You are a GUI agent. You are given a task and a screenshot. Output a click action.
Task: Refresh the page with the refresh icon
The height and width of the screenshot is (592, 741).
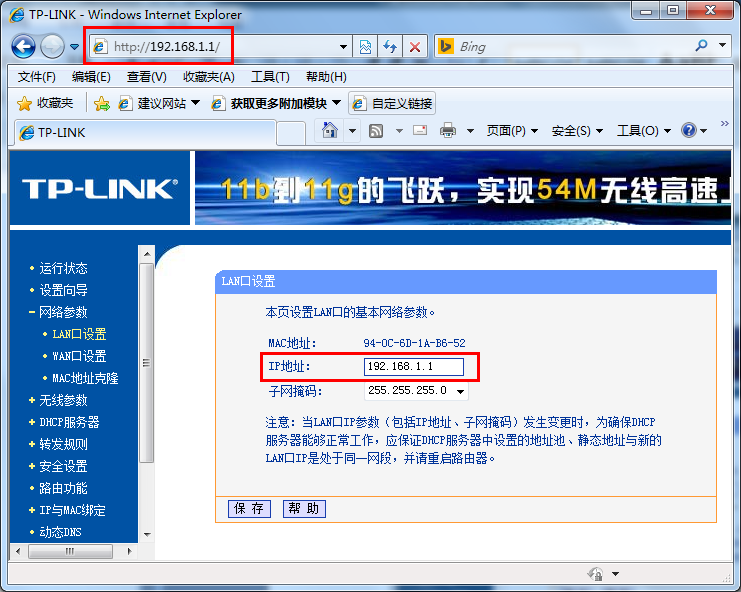390,47
